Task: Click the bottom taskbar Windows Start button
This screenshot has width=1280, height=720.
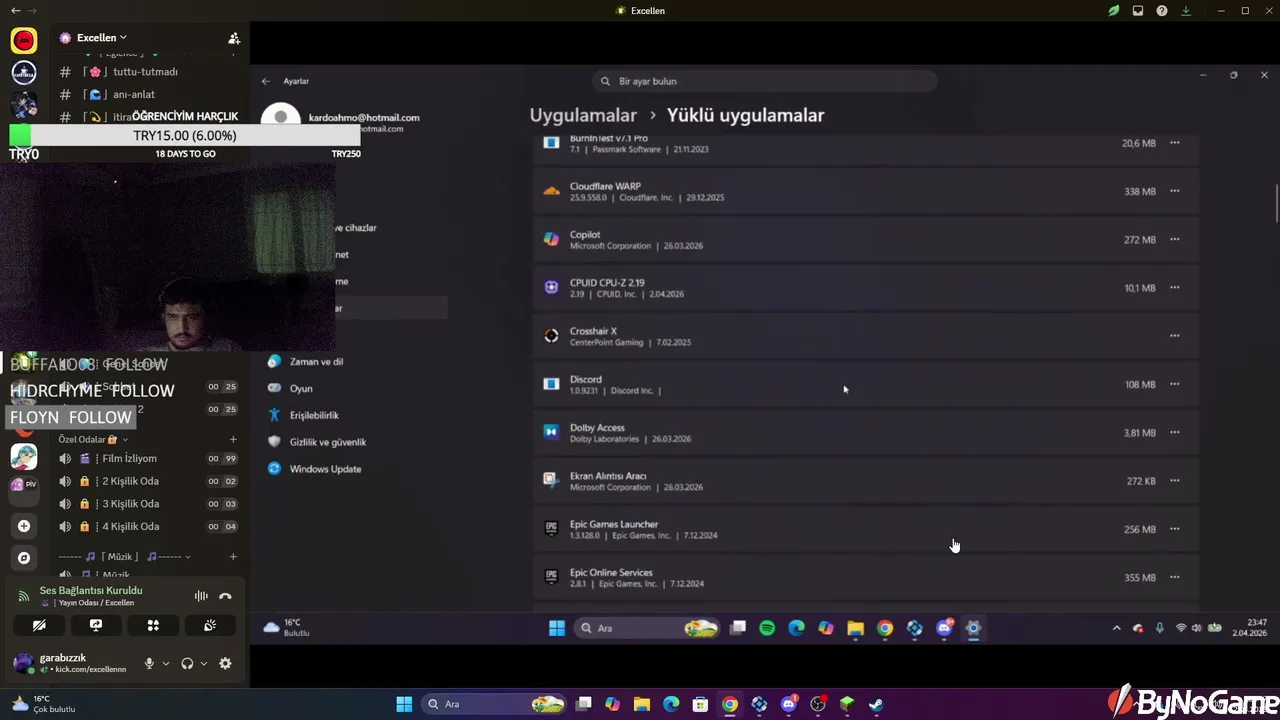Action: click(404, 704)
